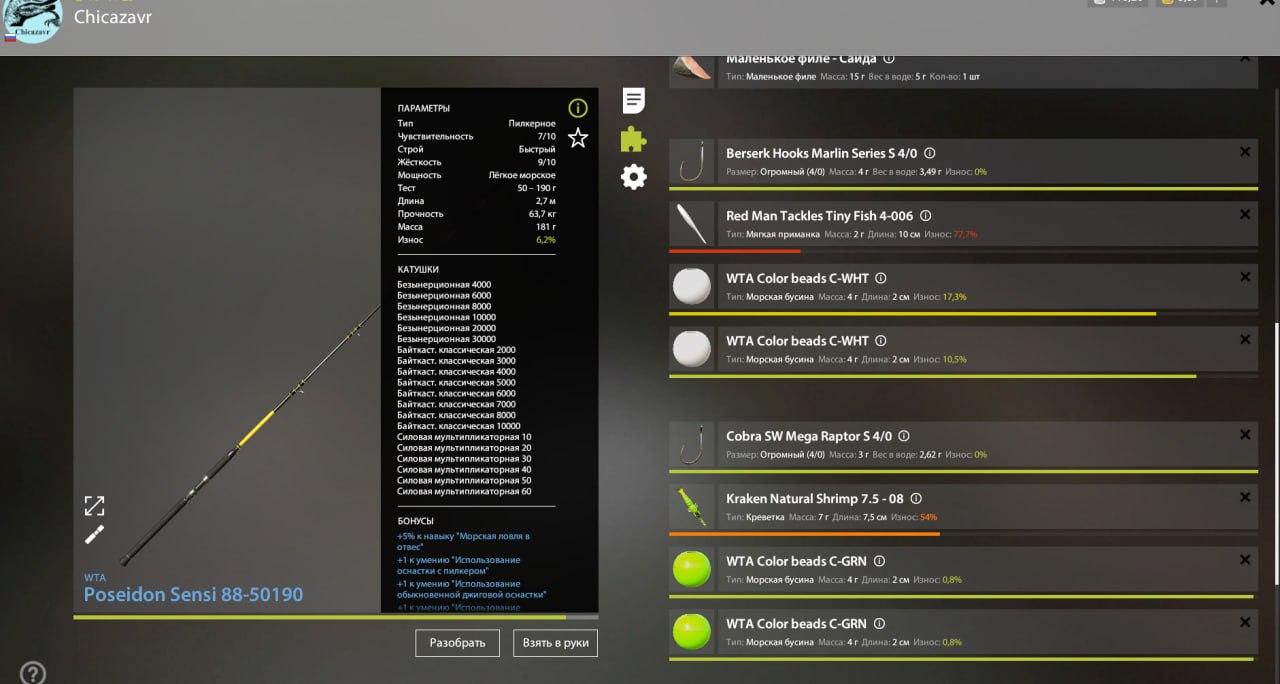Screen dimensions: 1280x684
Task: Click the rod strength value 63,7 кг
Action: coord(542,214)
